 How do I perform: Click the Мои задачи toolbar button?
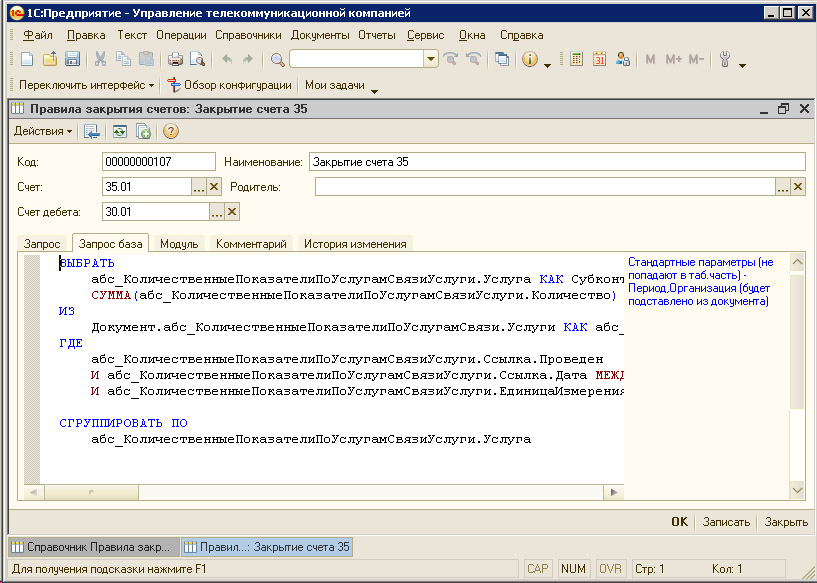(335, 85)
